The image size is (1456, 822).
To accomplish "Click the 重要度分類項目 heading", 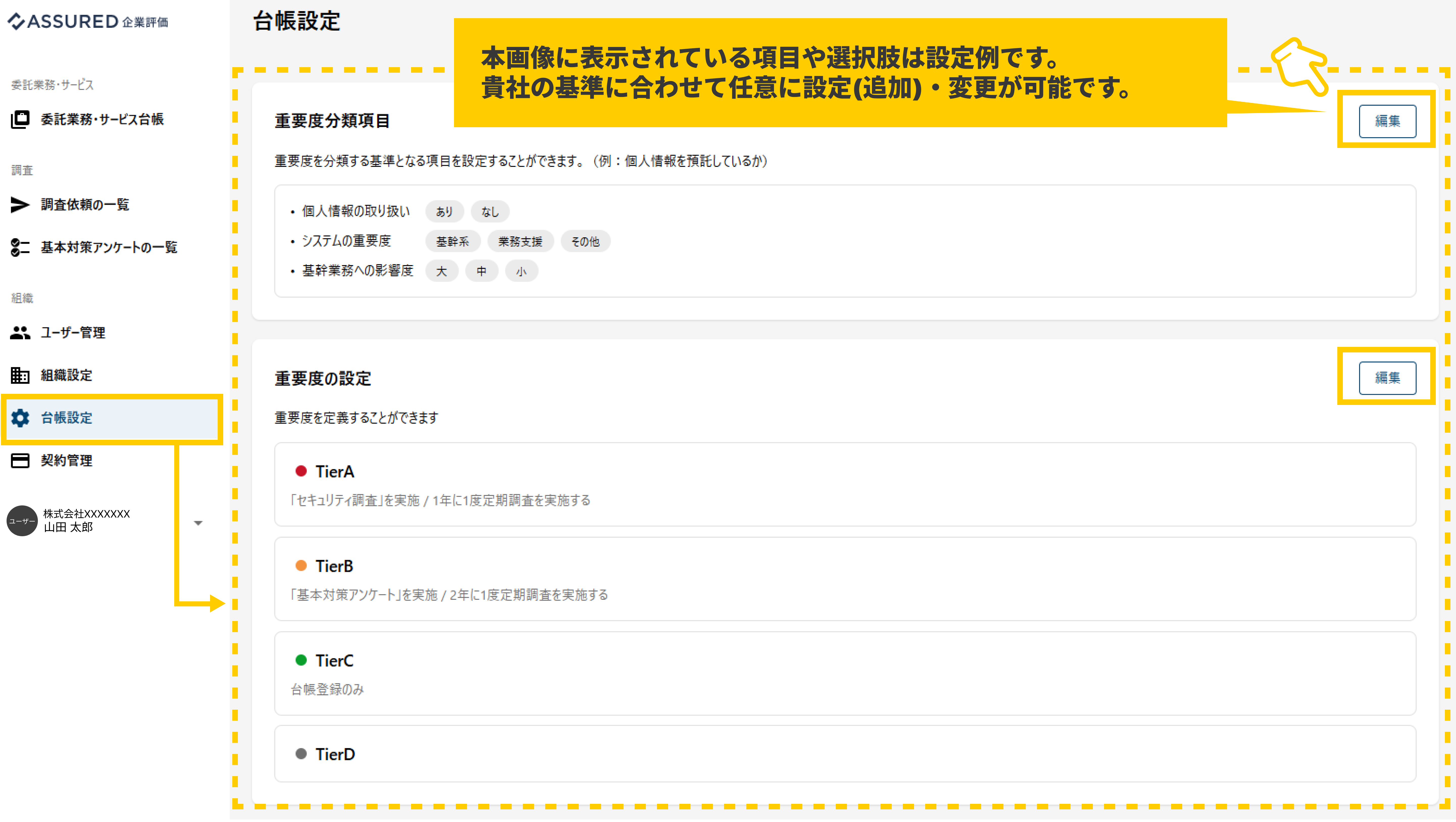I will click(x=332, y=121).
